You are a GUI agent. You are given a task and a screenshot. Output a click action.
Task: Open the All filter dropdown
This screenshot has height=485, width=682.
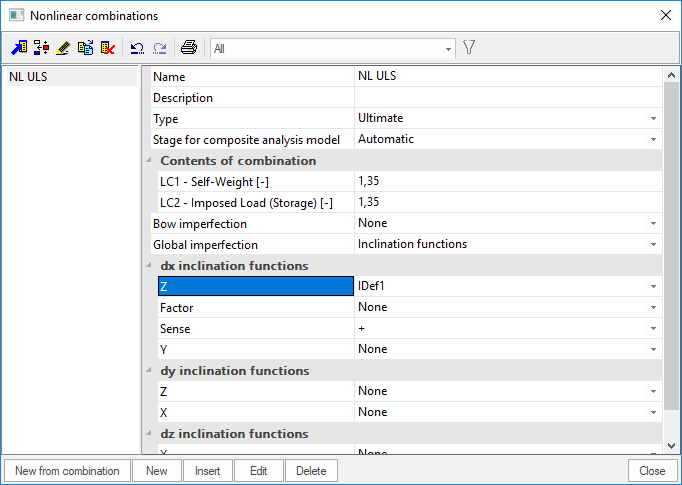(448, 48)
